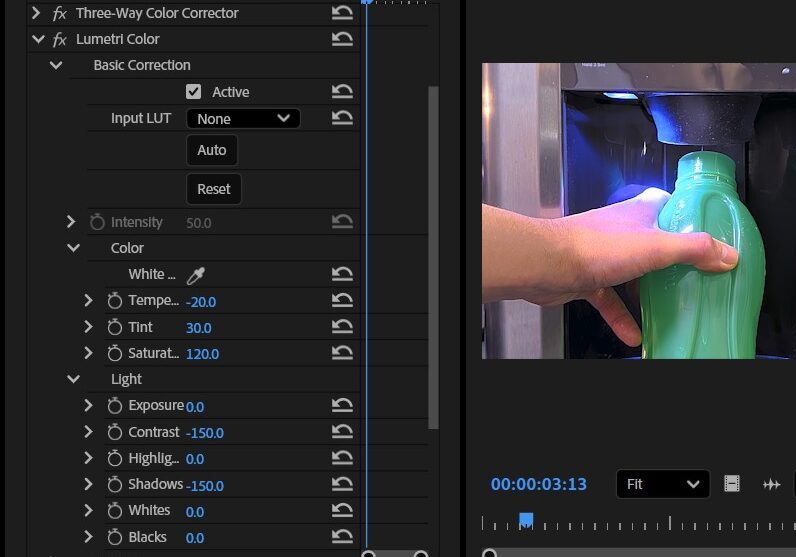
Task: Click the Auto button
Action: tap(212, 150)
